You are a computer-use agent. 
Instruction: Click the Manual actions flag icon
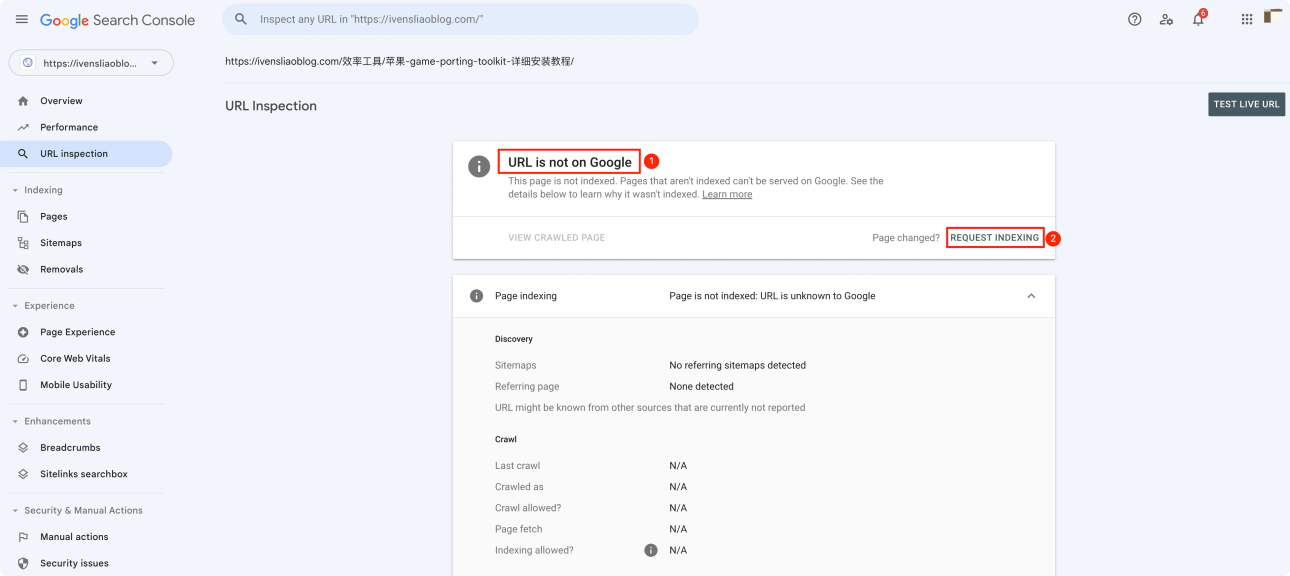(23, 537)
